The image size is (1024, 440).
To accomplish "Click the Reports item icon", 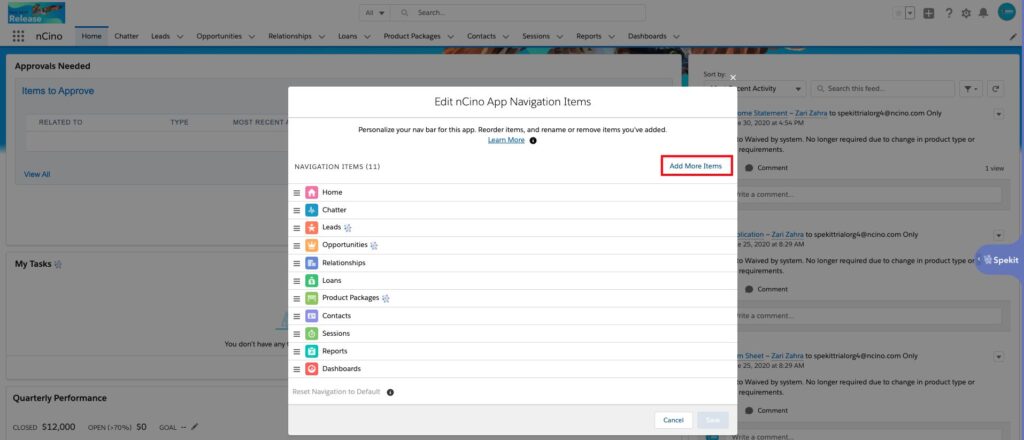I will [x=312, y=351].
